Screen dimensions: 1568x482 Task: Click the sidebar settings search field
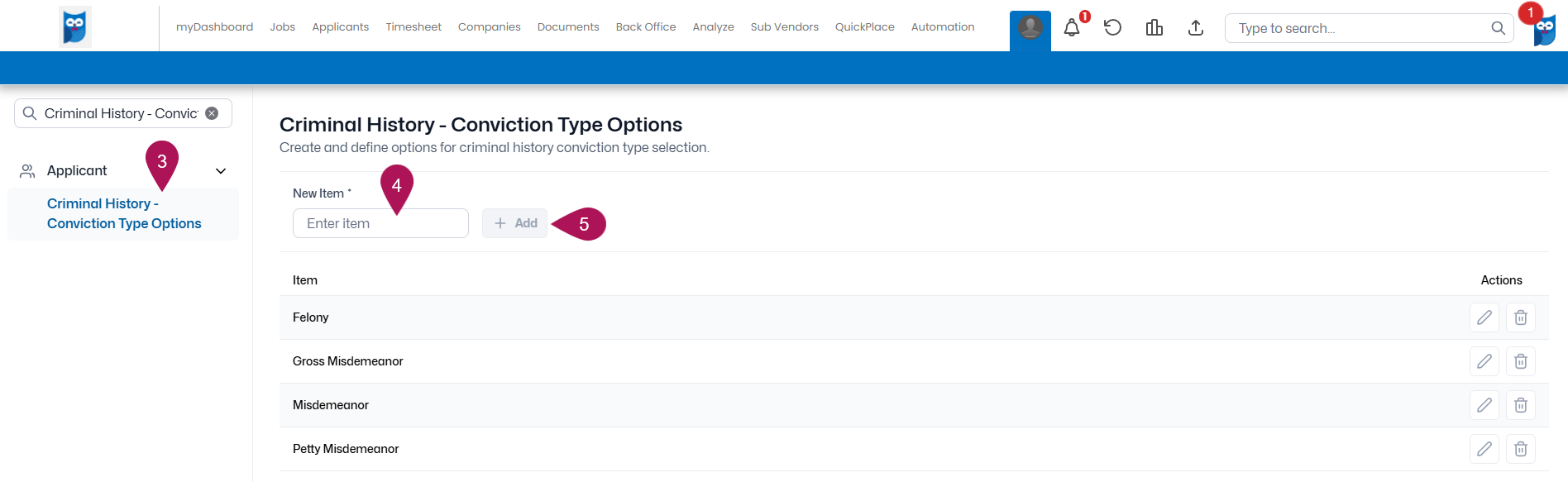click(x=123, y=113)
